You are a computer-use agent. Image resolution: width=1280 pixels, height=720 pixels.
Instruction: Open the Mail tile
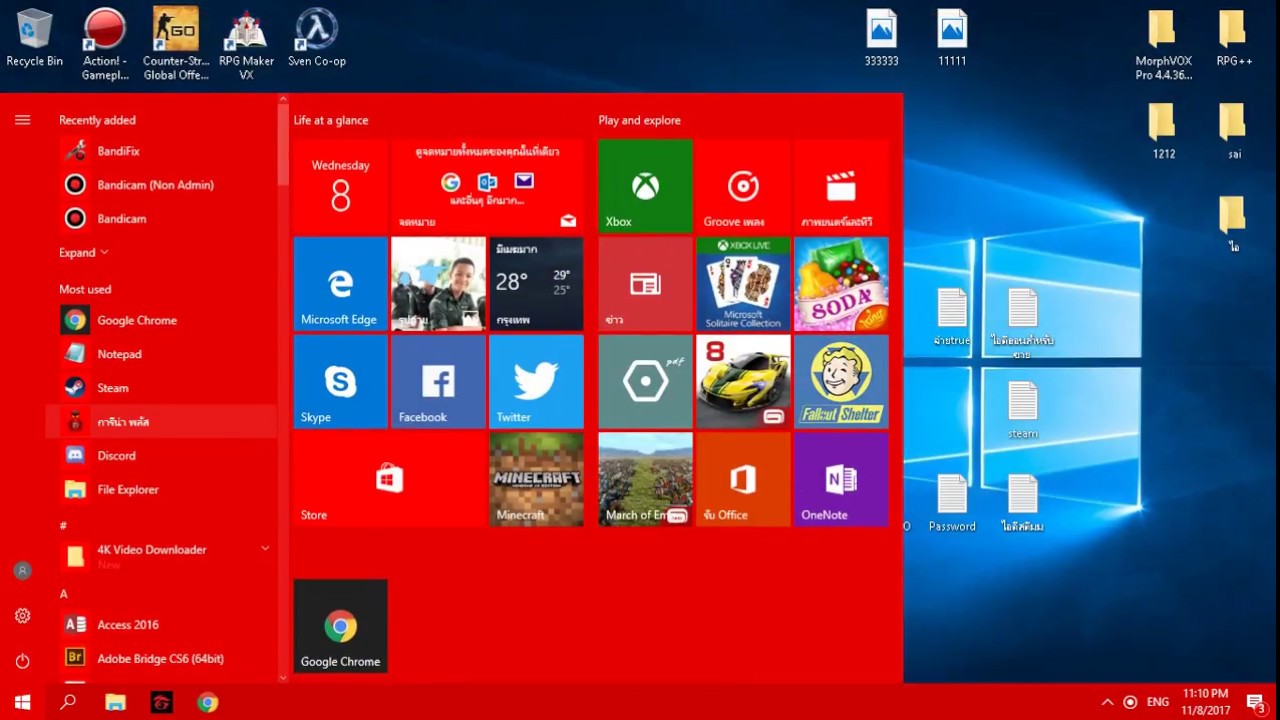coord(487,186)
